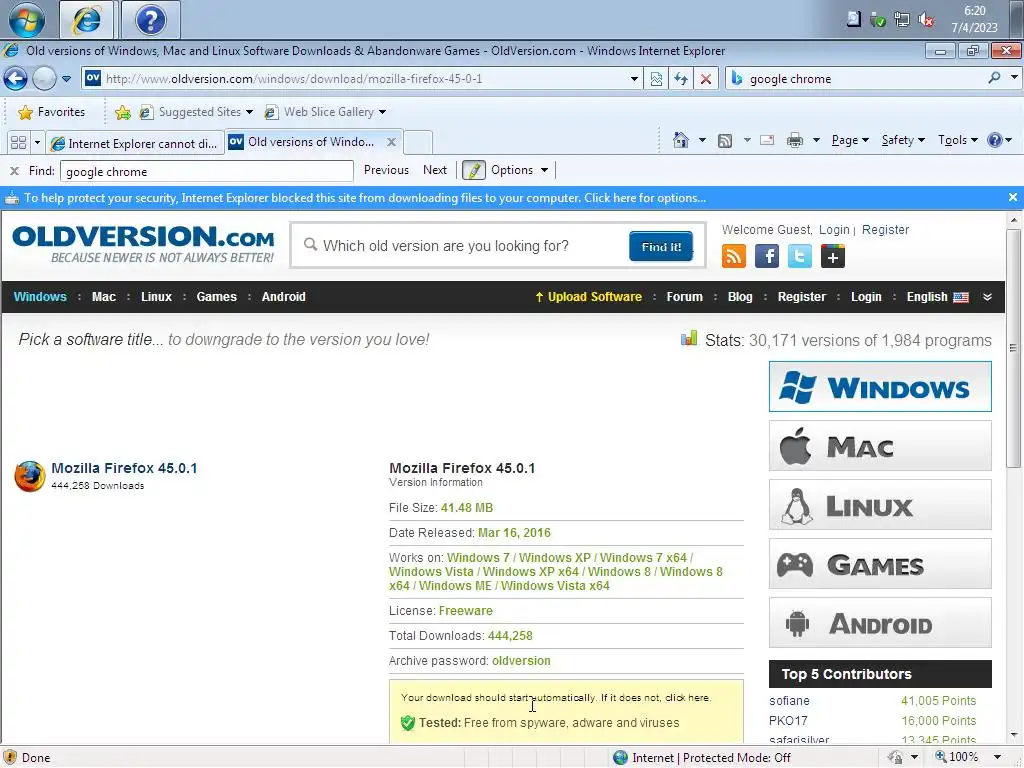Expand the Suggested Sites dropdown
The width and height of the screenshot is (1024, 768).
pos(249,112)
